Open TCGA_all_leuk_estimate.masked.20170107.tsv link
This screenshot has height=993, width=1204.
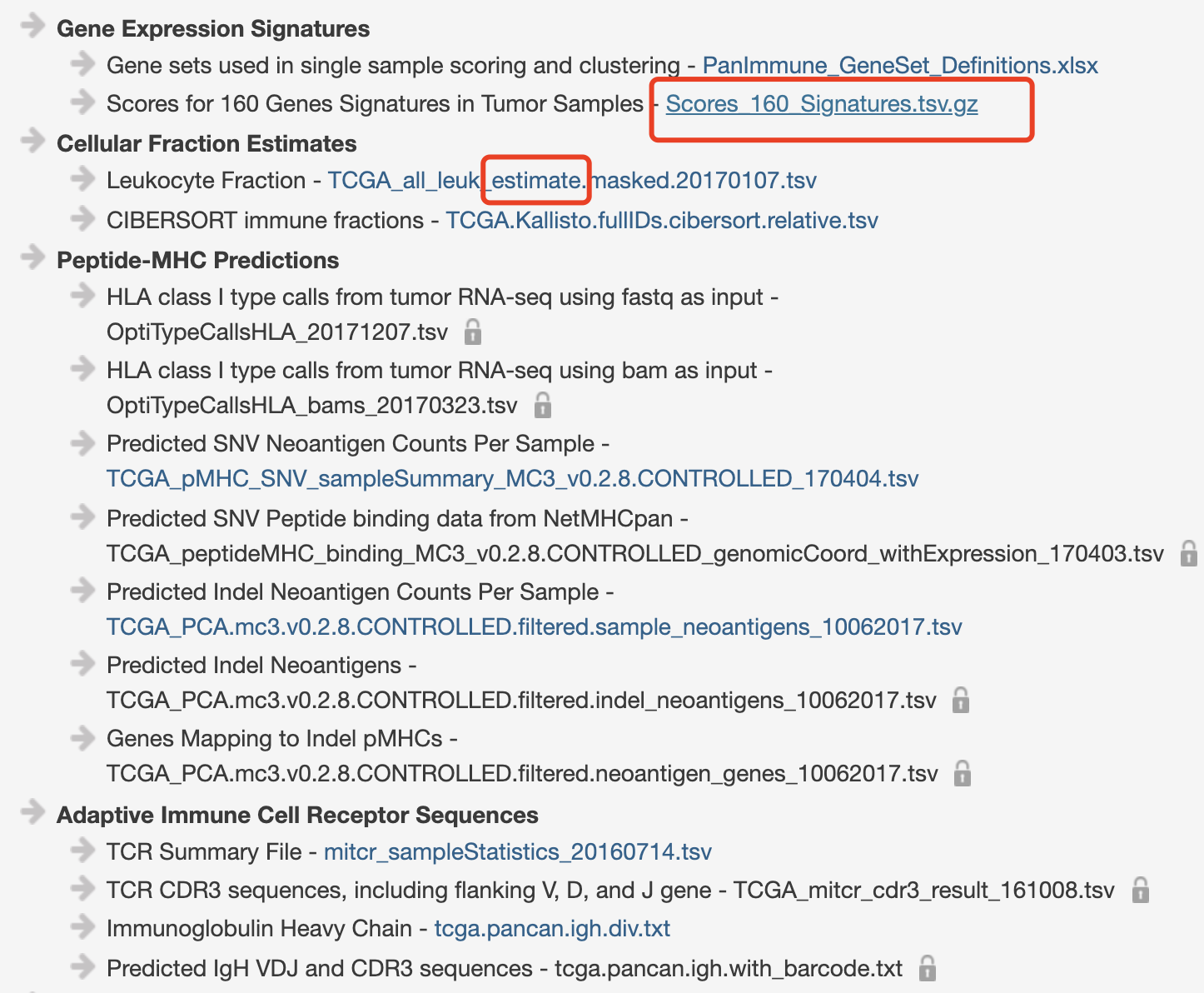(572, 181)
